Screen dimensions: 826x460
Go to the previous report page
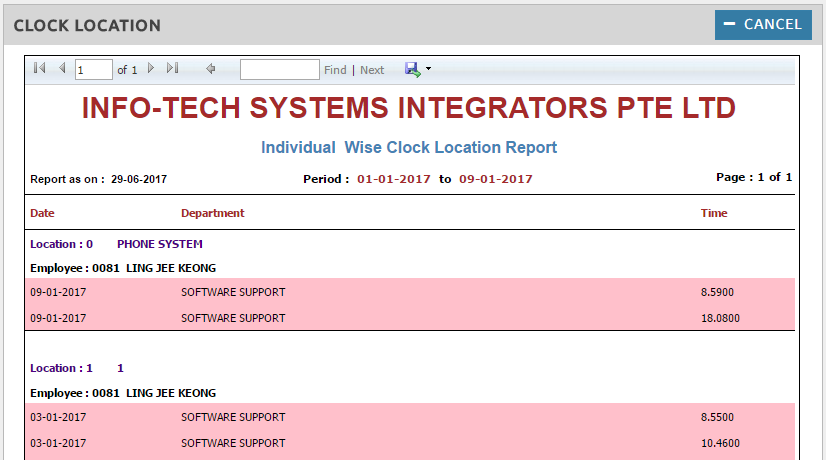coord(62,69)
